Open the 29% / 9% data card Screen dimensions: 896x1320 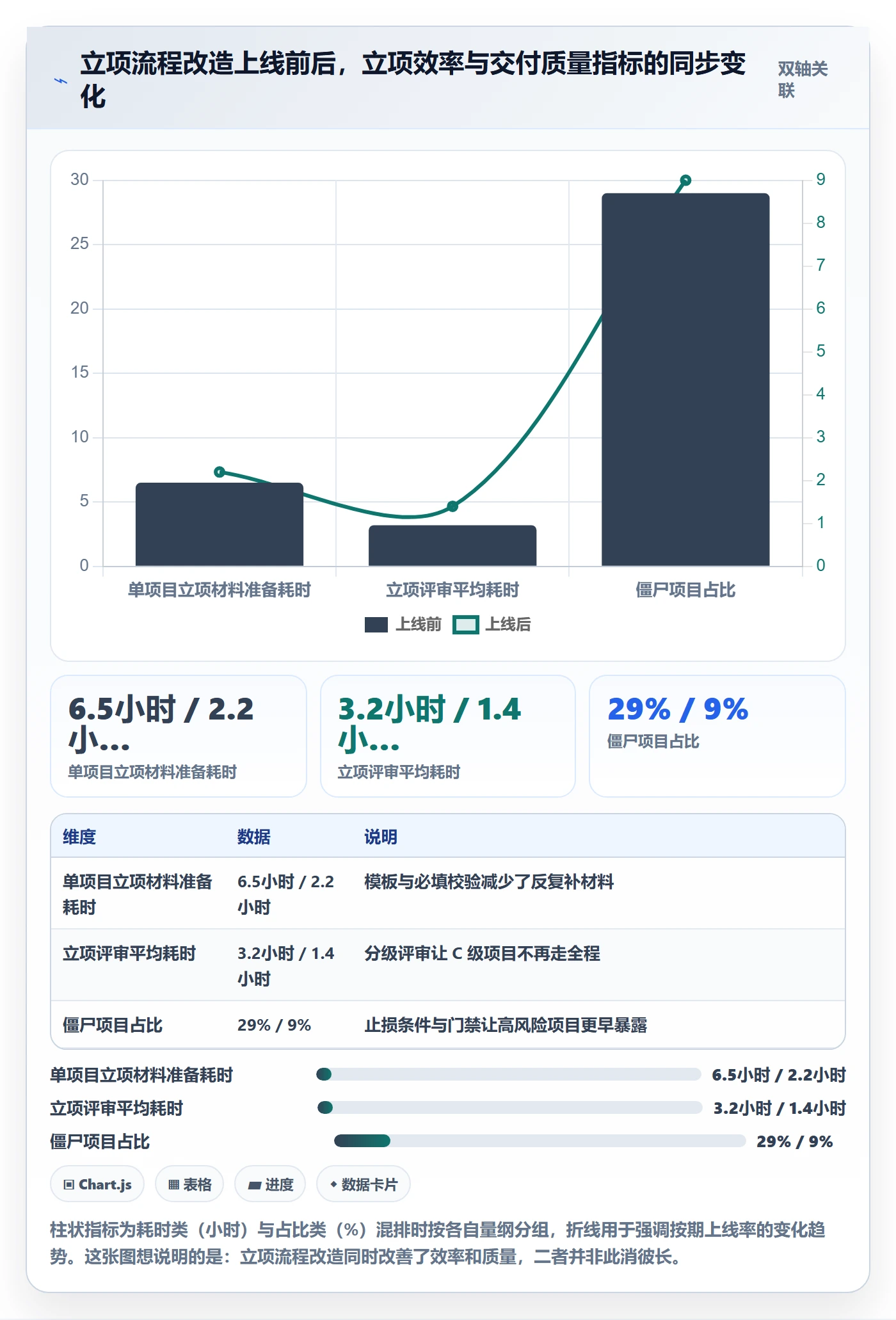pyautogui.click(x=717, y=736)
